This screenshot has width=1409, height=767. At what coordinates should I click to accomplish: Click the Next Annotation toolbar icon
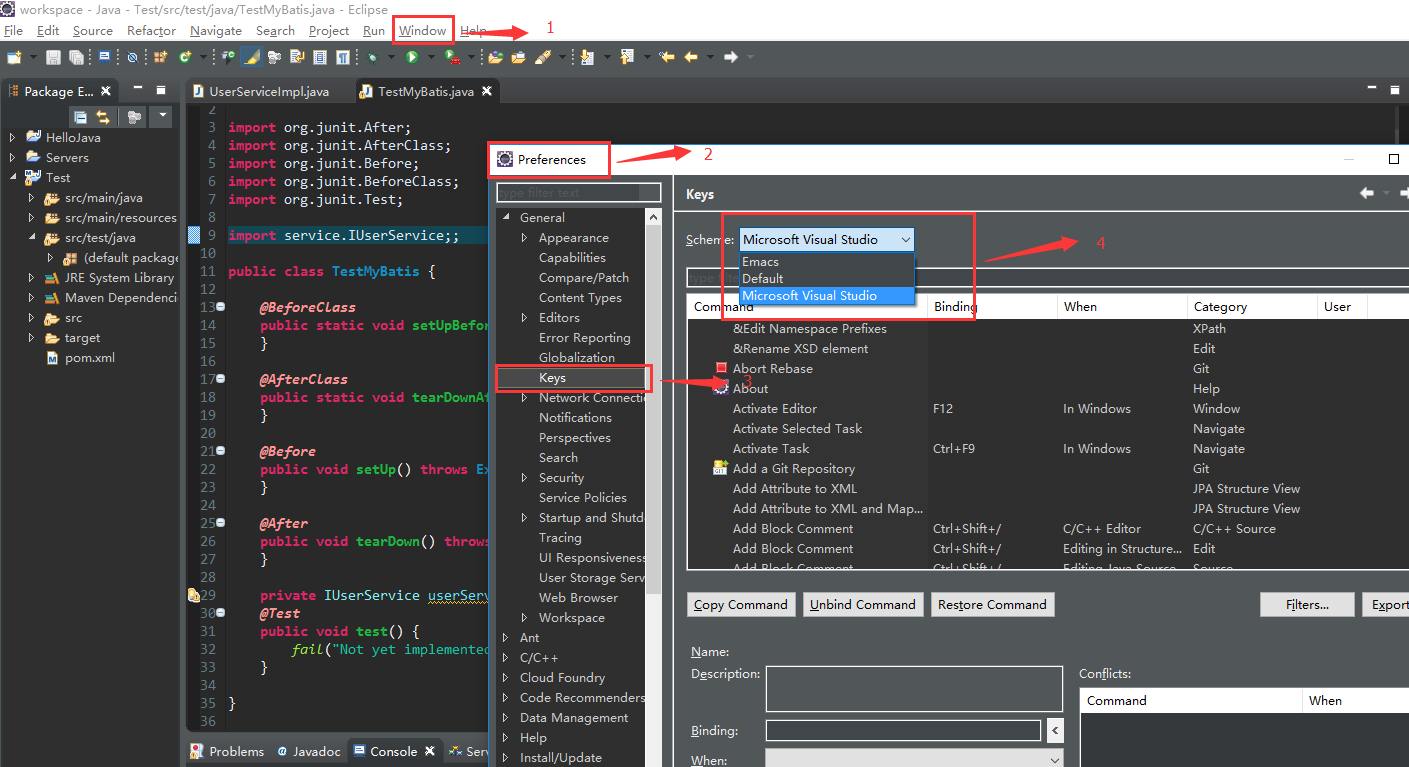pos(586,57)
